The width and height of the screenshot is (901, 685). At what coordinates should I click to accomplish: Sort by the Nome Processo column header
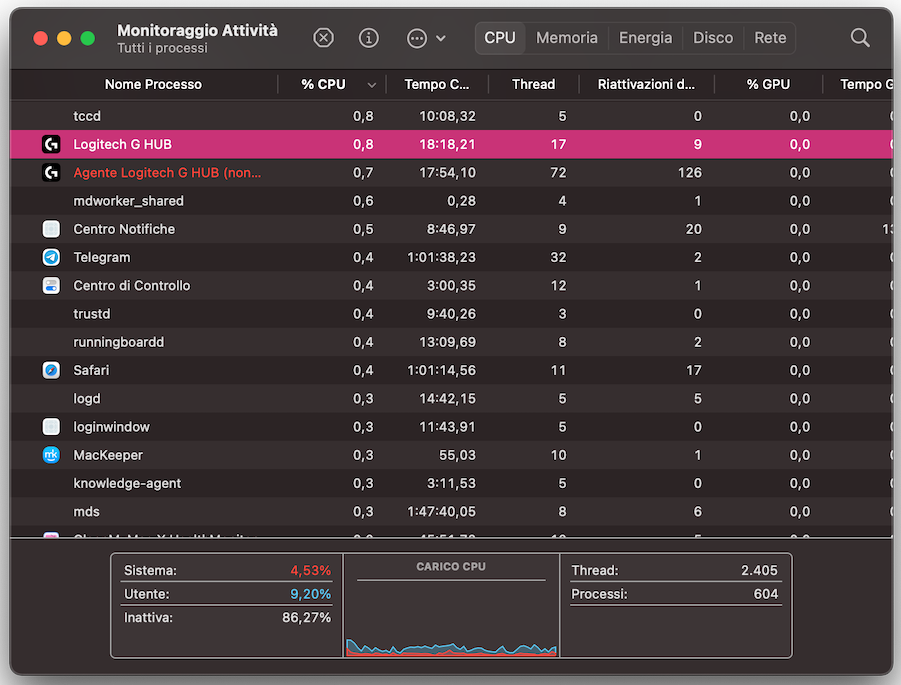coord(153,85)
